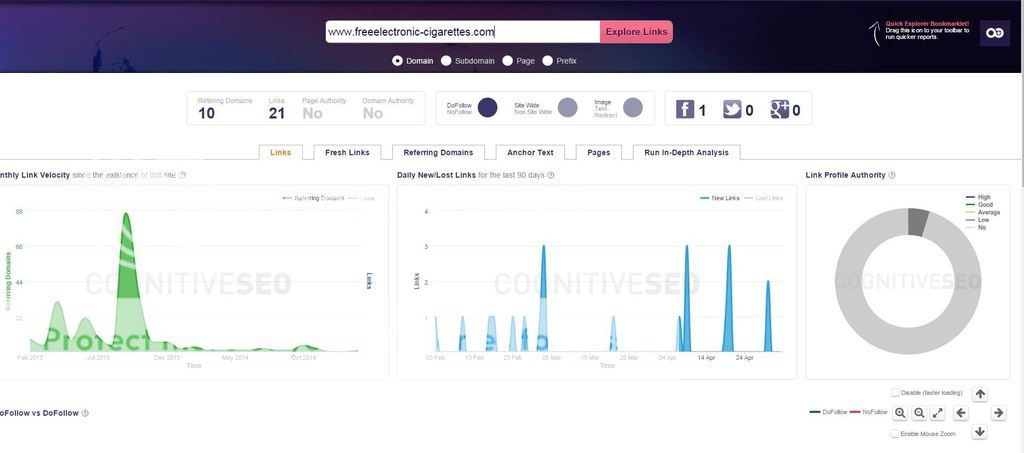Click the Average legend entry in authority chart
Viewport: 1024px width, 453px height.
point(982,213)
